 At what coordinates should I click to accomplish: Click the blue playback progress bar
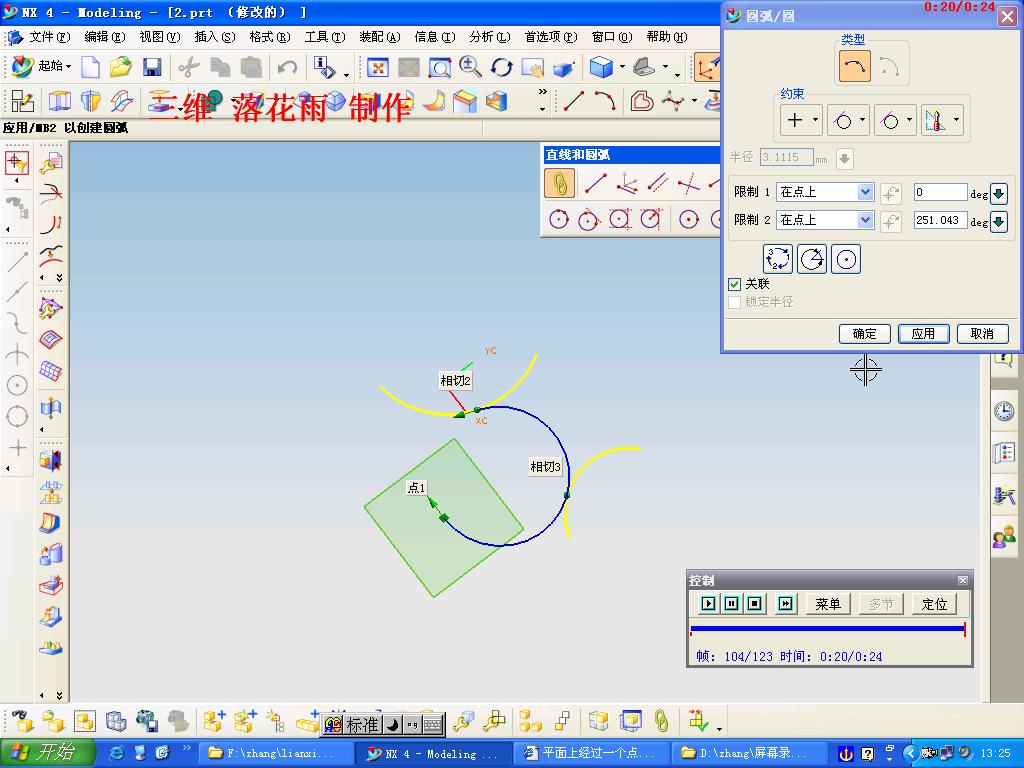click(827, 629)
